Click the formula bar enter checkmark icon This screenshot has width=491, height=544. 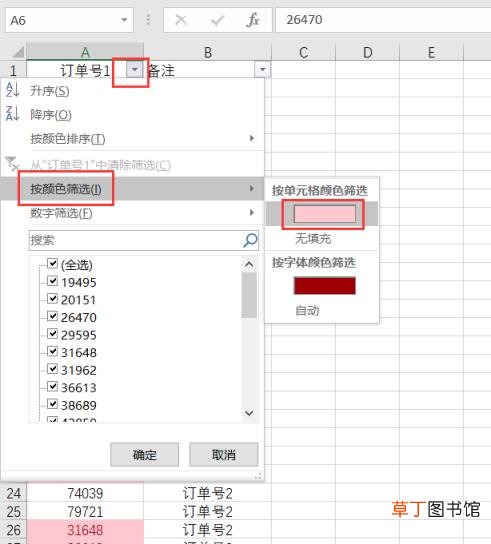(x=217, y=20)
